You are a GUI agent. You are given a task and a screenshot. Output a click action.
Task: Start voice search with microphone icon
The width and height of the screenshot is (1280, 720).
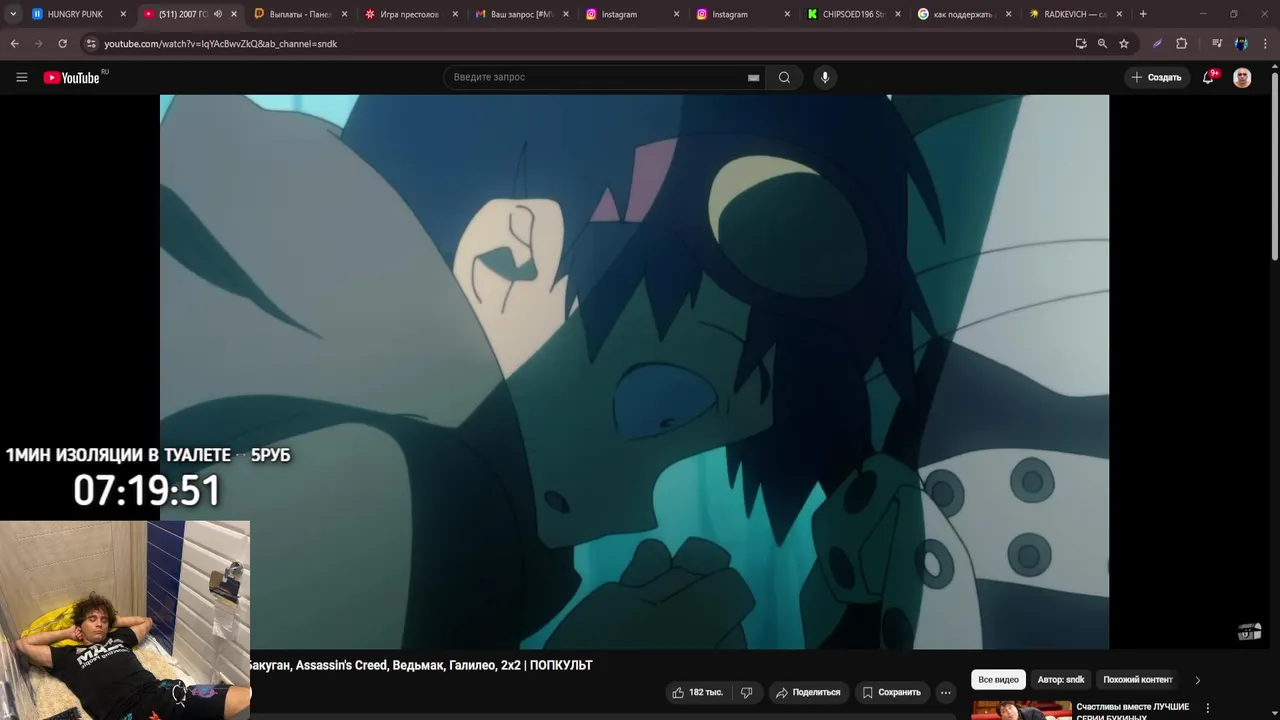825,77
